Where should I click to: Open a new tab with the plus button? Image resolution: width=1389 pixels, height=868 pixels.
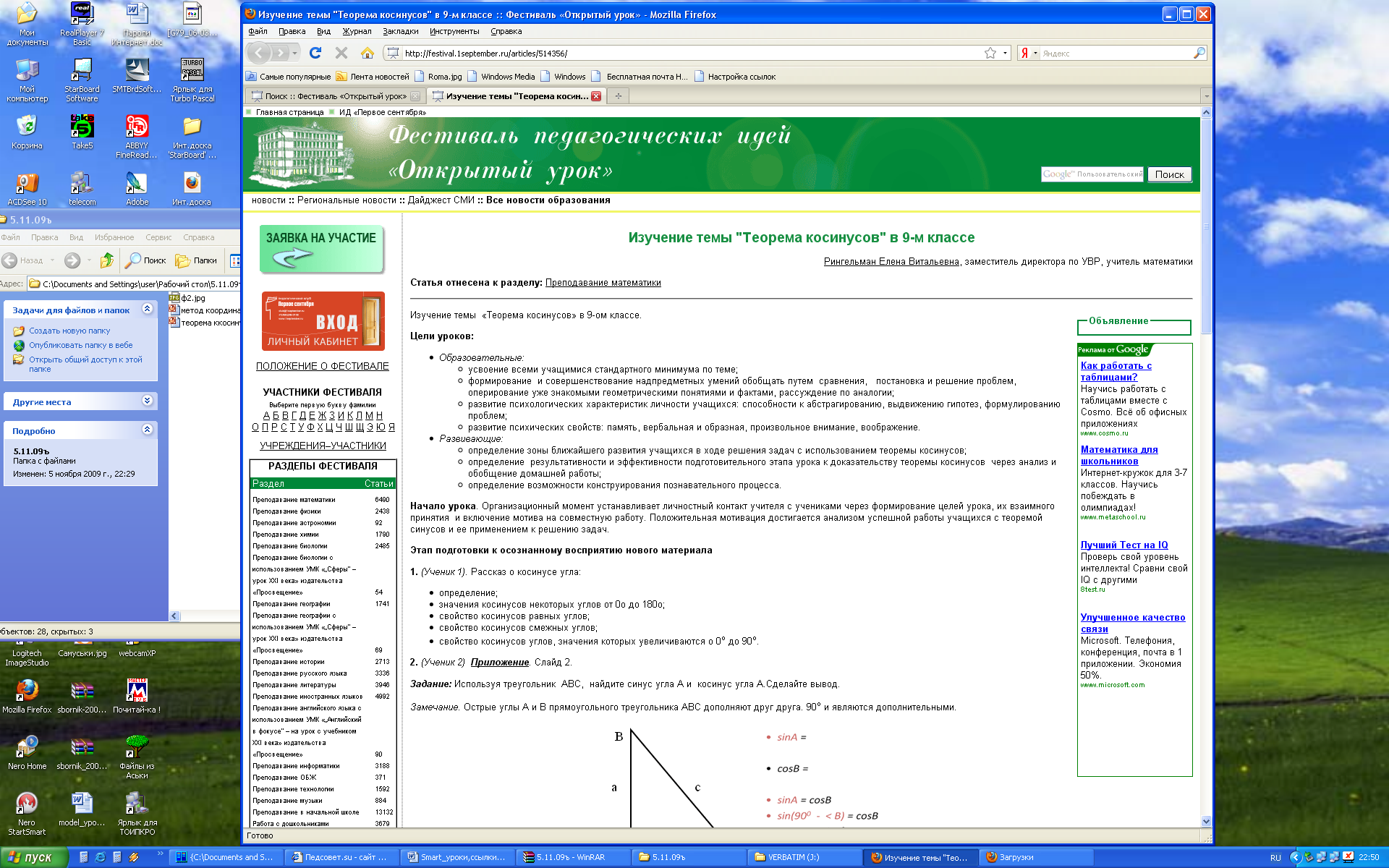point(619,95)
